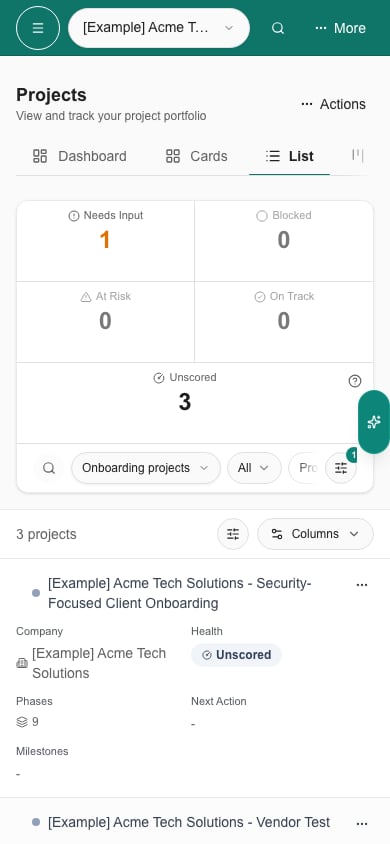Select the List tab
Image resolution: width=390 pixels, height=844 pixels.
tap(289, 156)
